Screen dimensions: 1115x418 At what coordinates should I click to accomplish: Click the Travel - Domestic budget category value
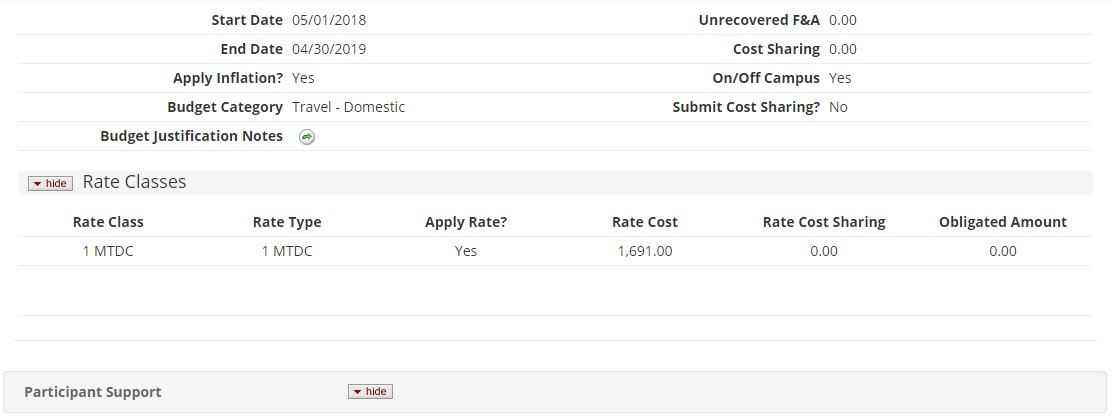pos(348,107)
